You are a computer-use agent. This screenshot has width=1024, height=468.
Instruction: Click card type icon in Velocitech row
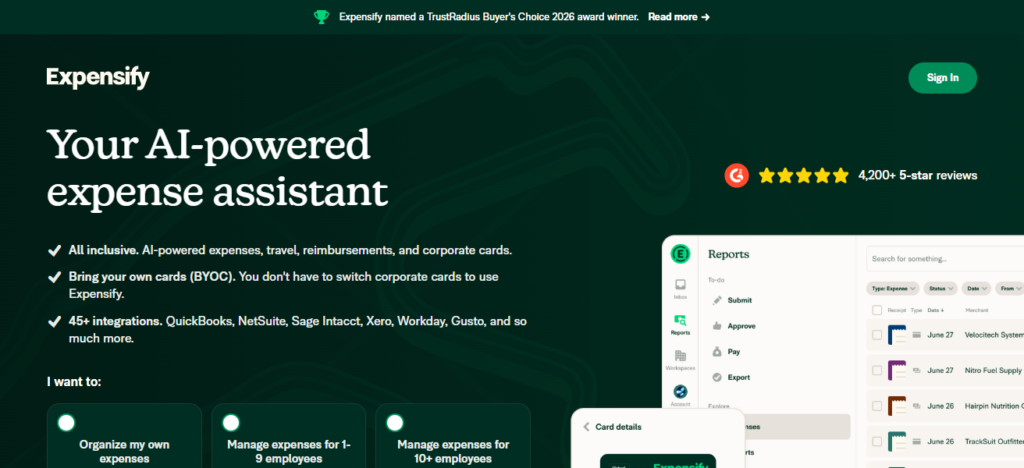click(916, 335)
